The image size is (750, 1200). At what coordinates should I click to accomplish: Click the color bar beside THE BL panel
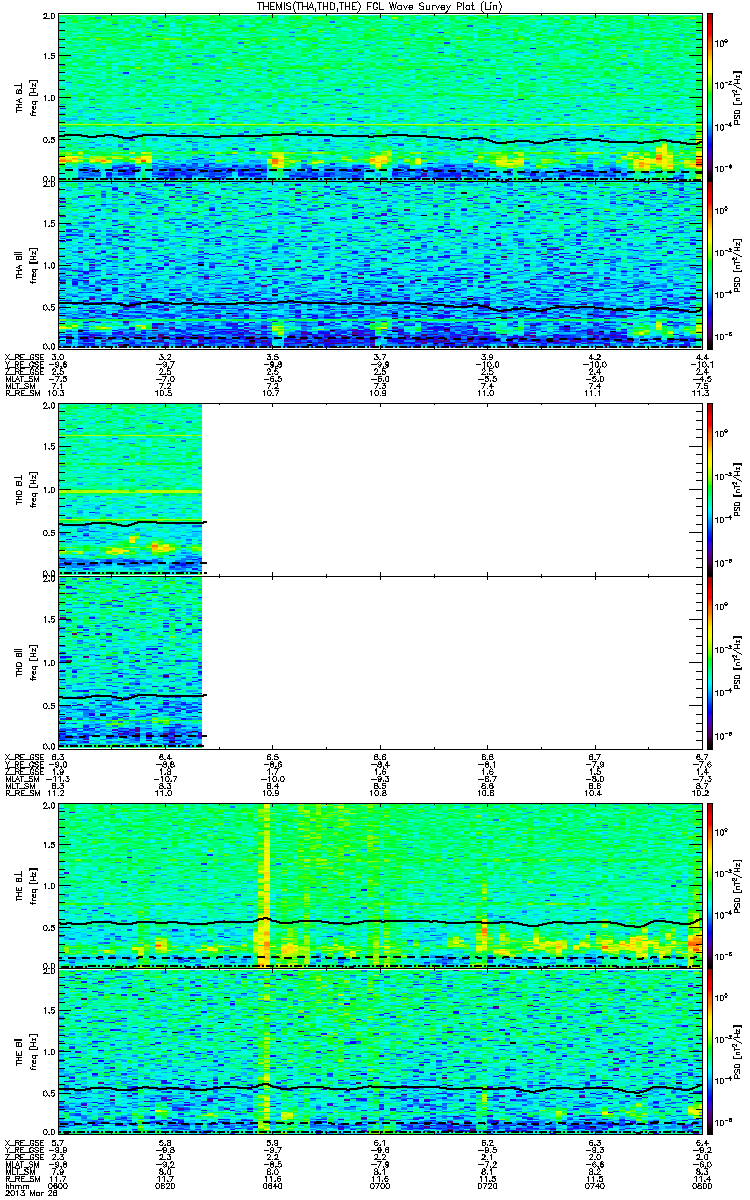(712, 884)
